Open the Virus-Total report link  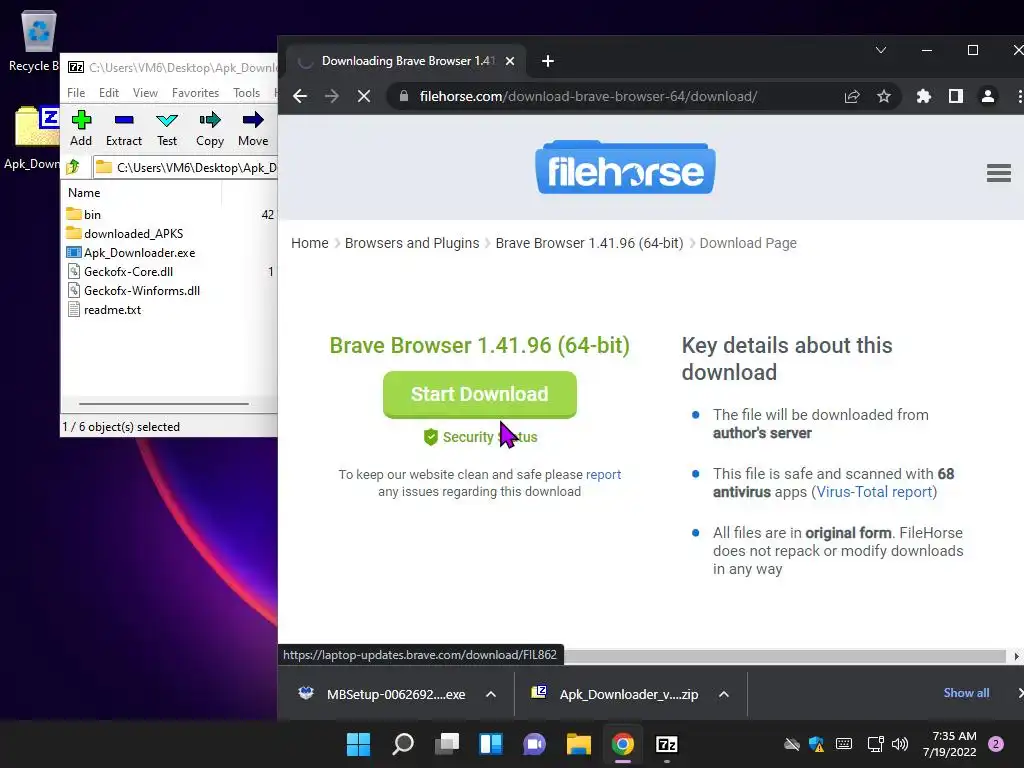(x=874, y=492)
